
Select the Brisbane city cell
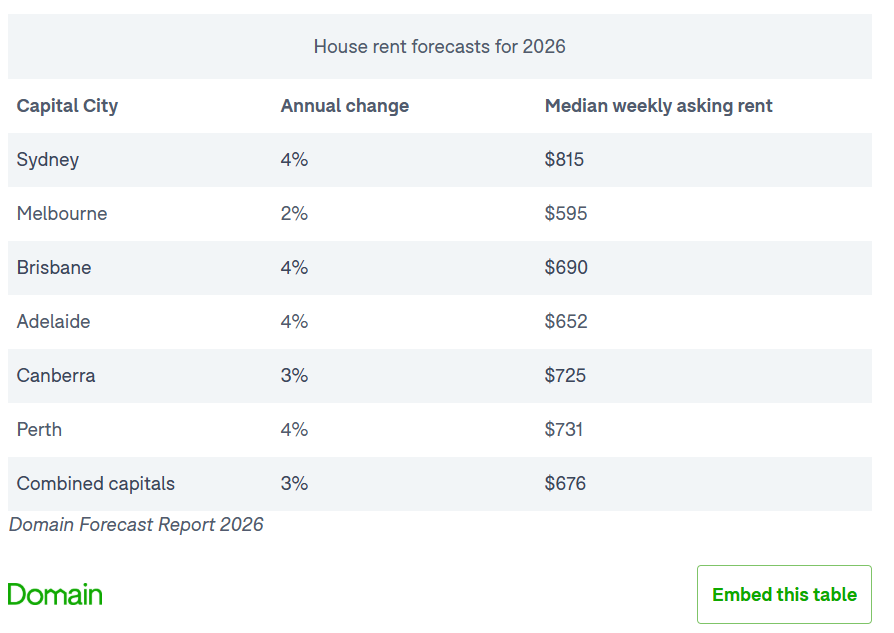click(54, 268)
